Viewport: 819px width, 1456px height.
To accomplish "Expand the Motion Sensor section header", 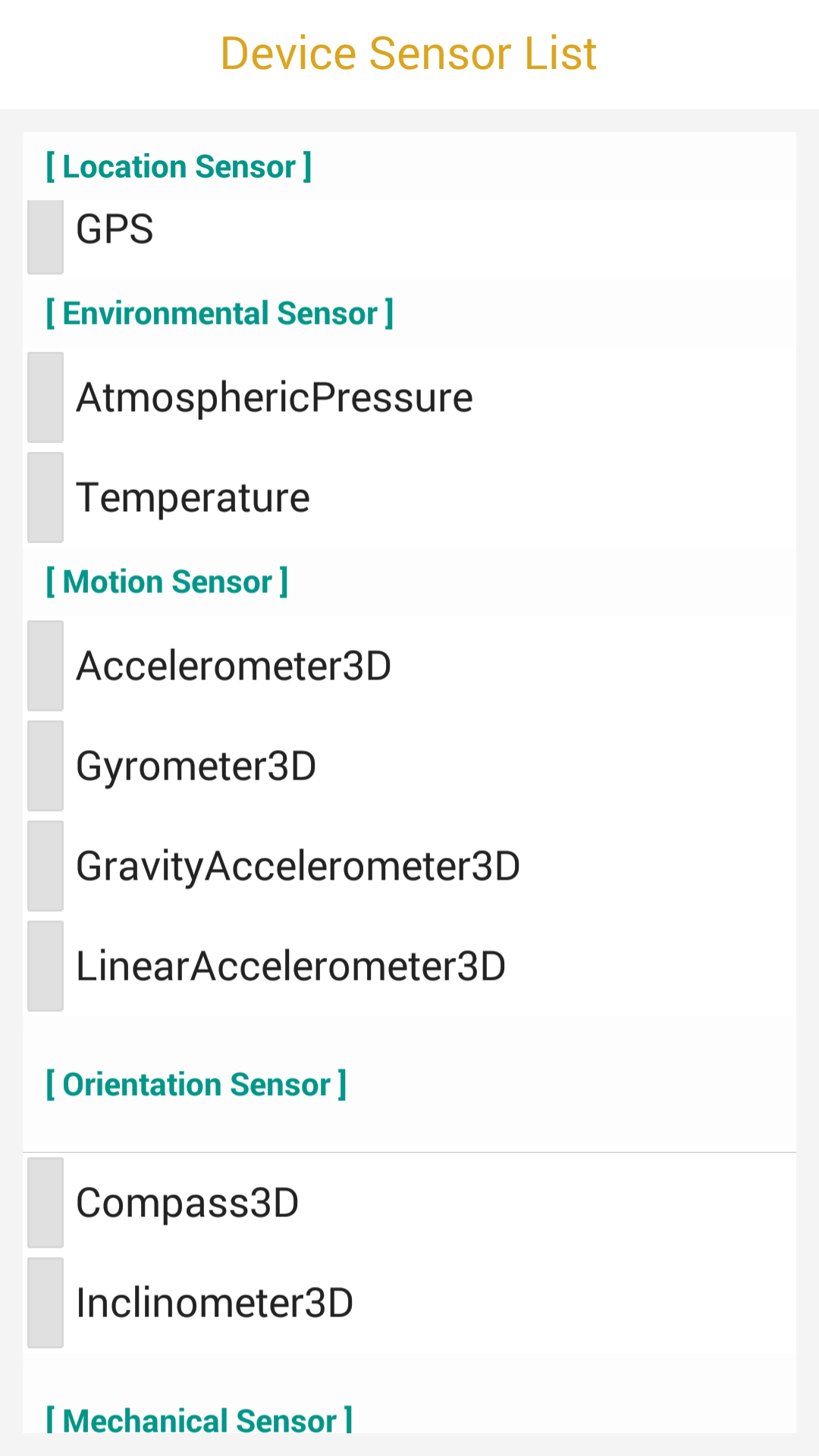I will click(x=168, y=582).
